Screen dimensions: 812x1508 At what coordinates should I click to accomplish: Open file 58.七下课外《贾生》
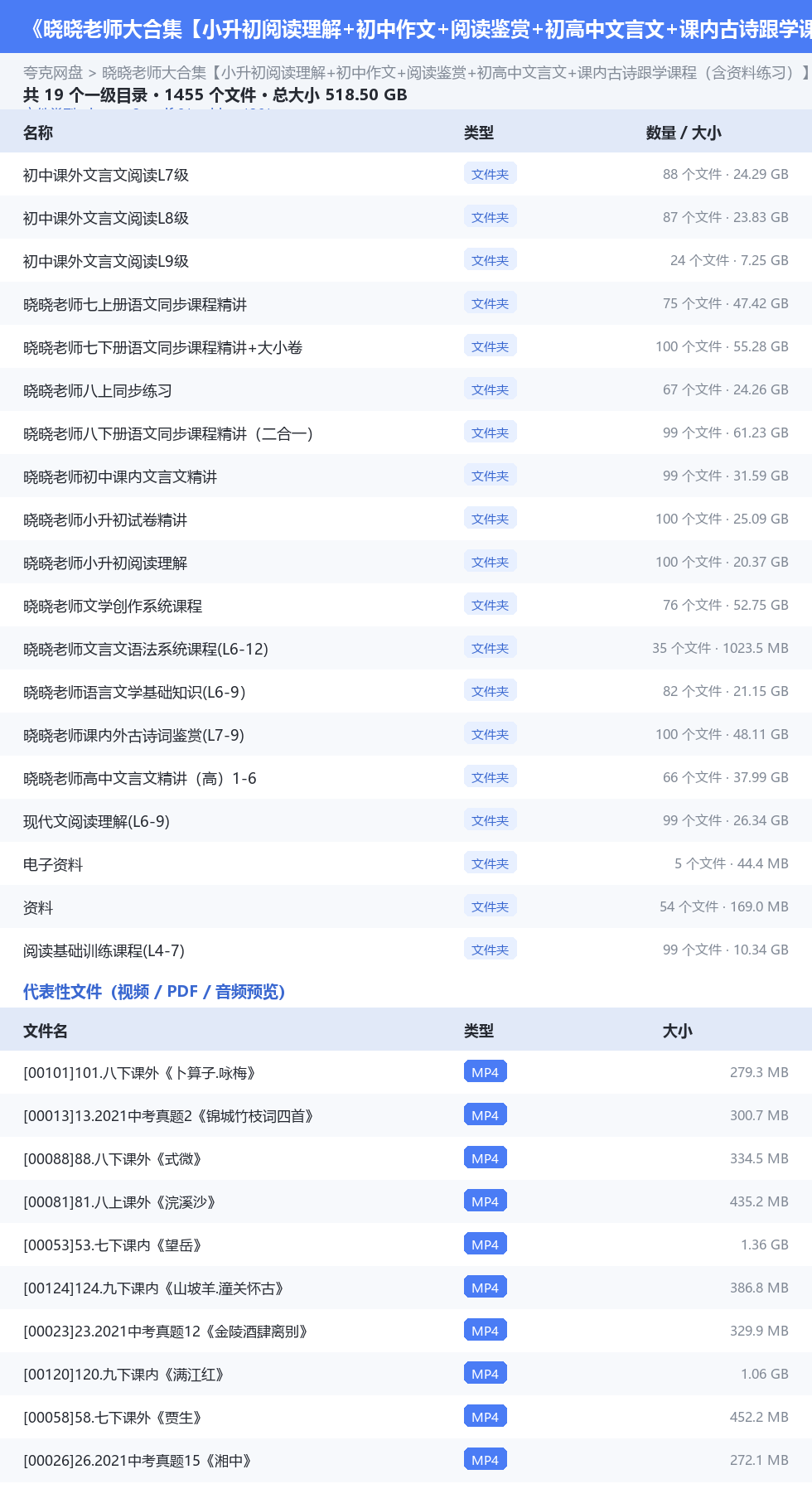114,1418
